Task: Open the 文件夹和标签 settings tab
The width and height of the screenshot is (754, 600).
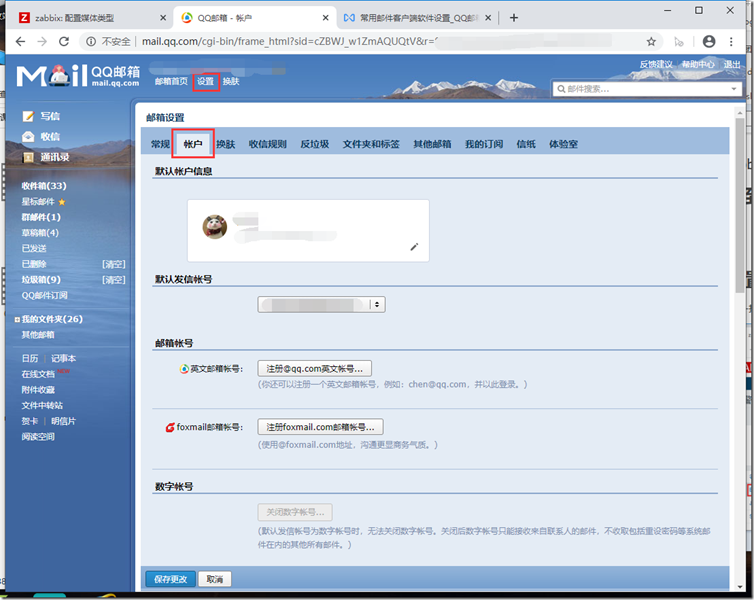Action: [x=371, y=144]
